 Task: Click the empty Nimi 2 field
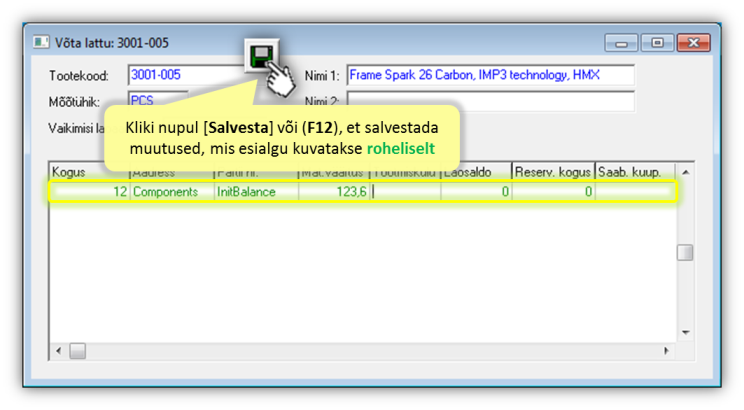(491, 101)
